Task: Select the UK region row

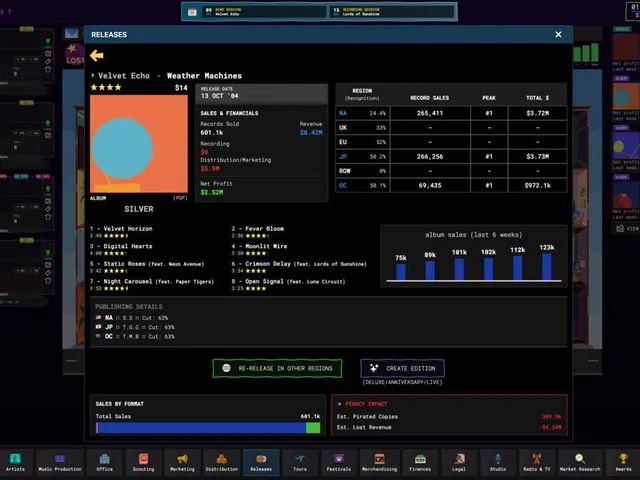Action: pyautogui.click(x=451, y=128)
